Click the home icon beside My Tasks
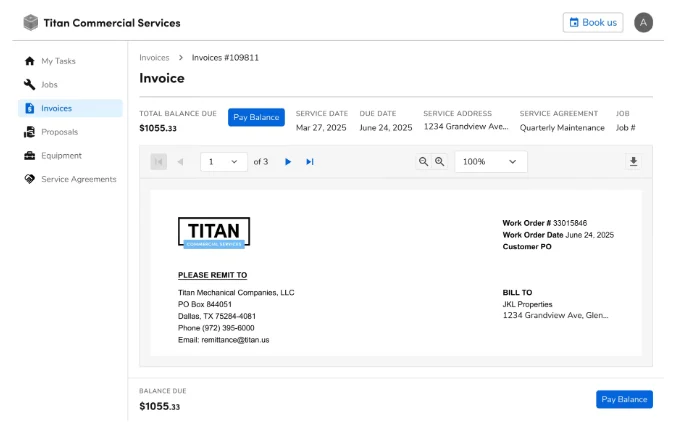Viewport: 694px width, 442px height. tap(30, 61)
